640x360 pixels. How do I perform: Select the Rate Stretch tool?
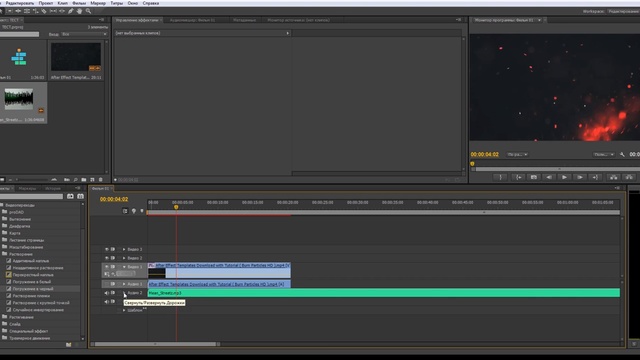[x=36, y=11]
